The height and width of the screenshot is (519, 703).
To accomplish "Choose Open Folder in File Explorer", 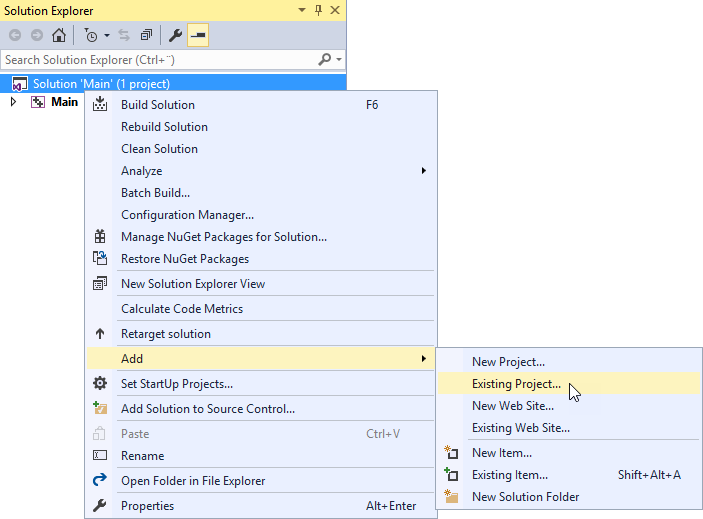I will click(193, 481).
